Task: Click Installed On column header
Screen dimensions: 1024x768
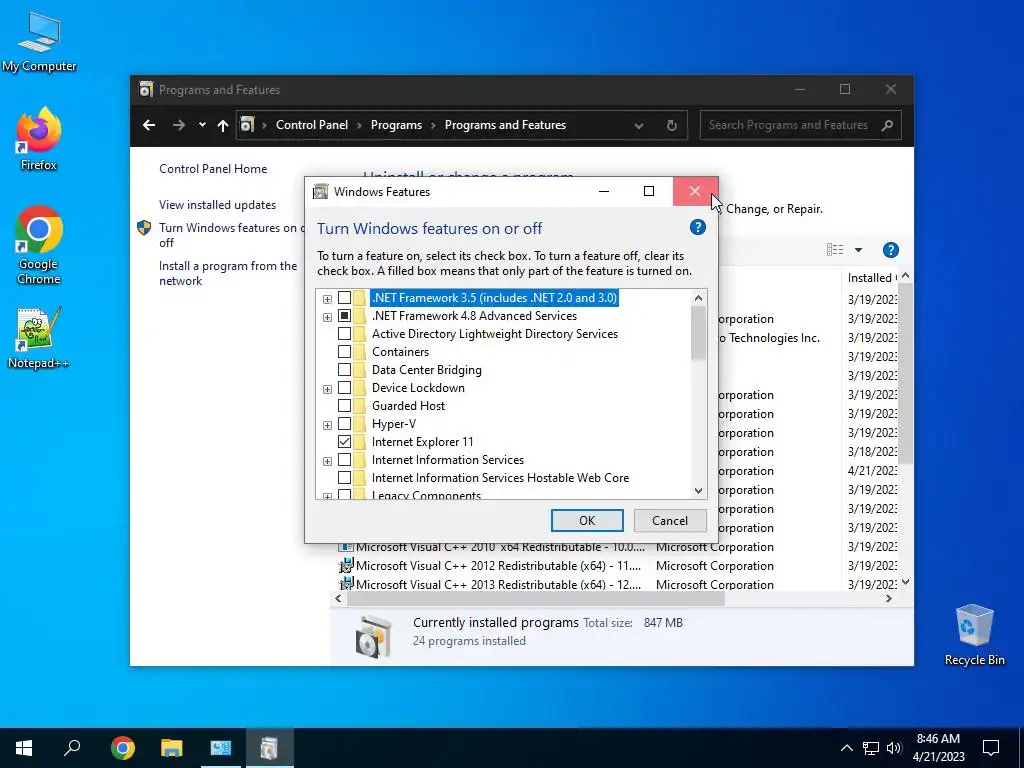Action: click(x=871, y=278)
